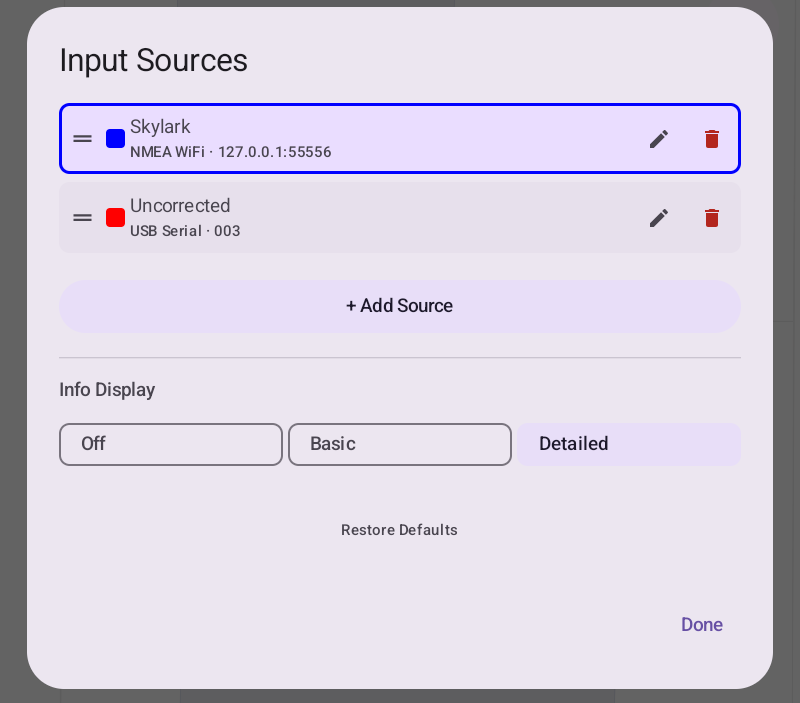Delete the Skylark source

712,139
